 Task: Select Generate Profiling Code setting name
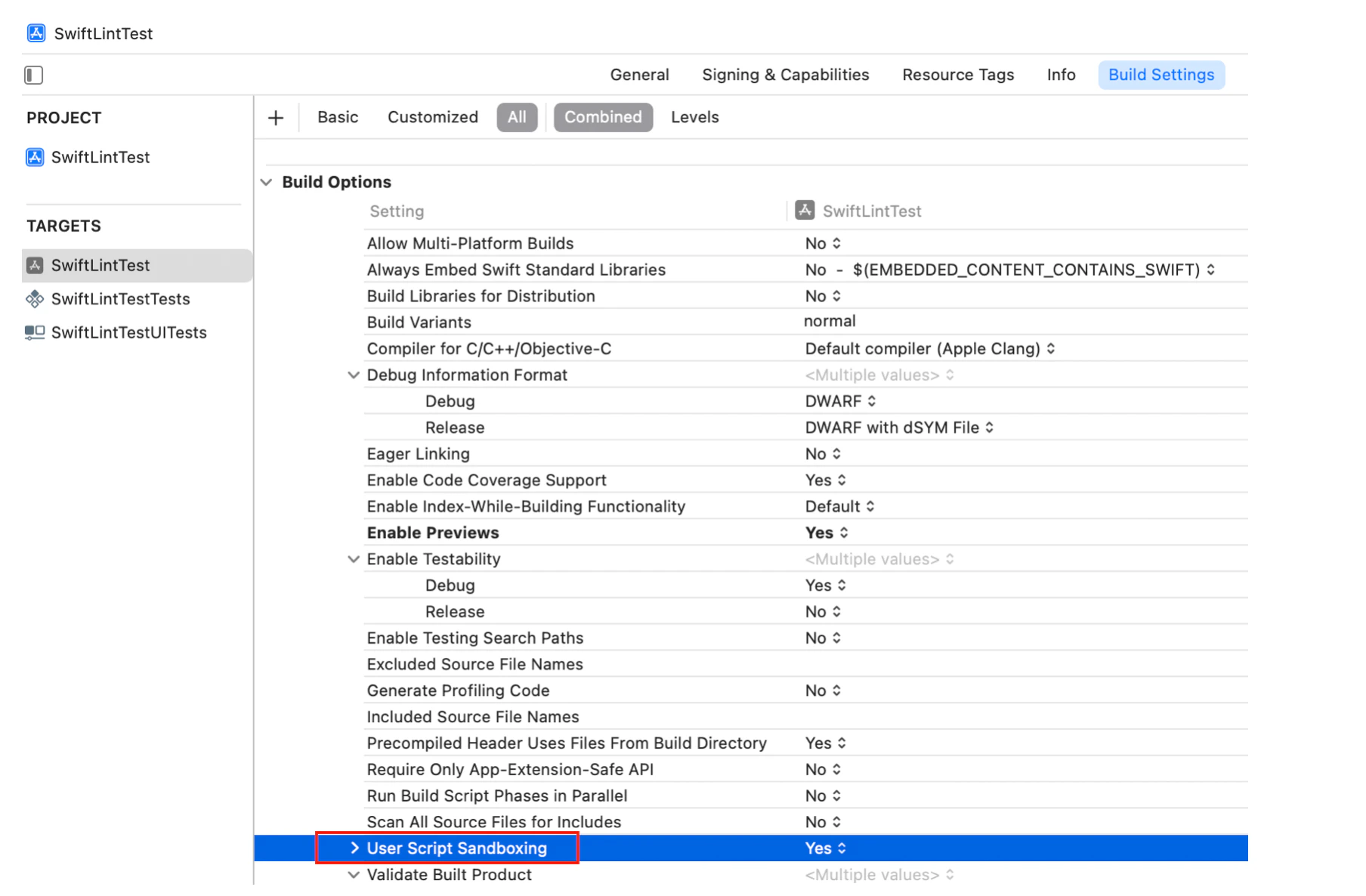coord(458,691)
